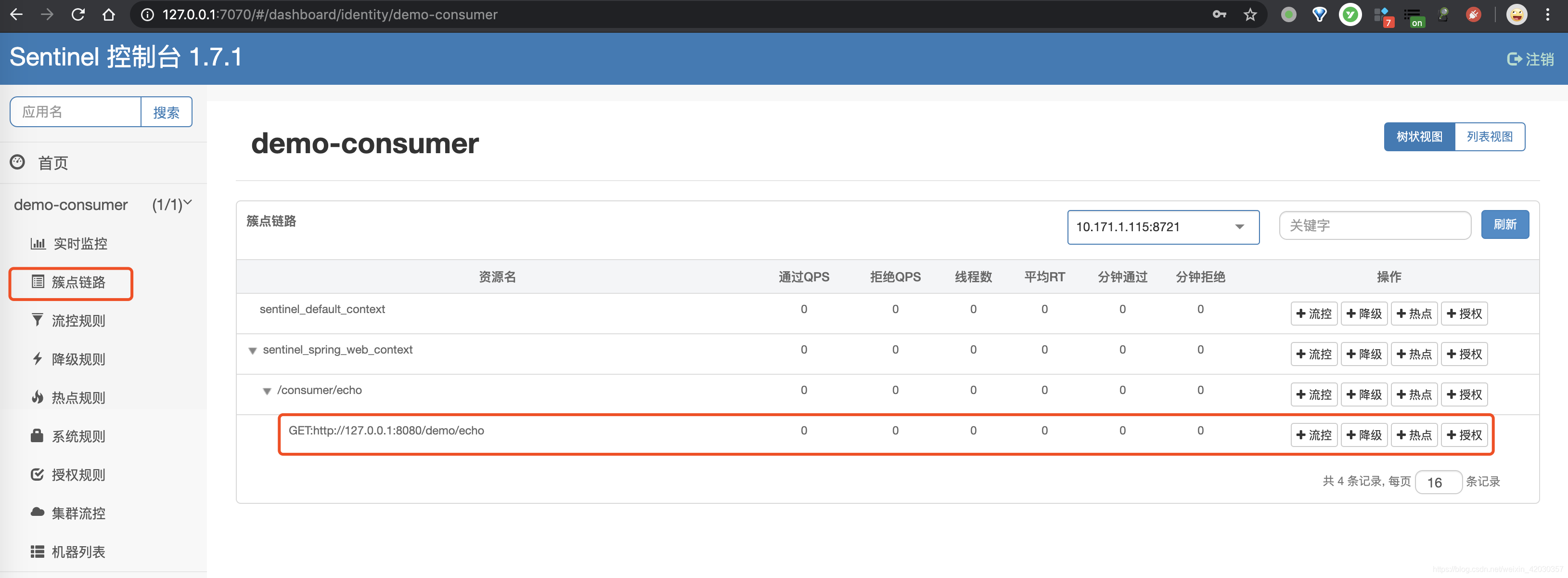Go to 首页 home menu item
This screenshot has width=1568, height=578.
(x=53, y=163)
